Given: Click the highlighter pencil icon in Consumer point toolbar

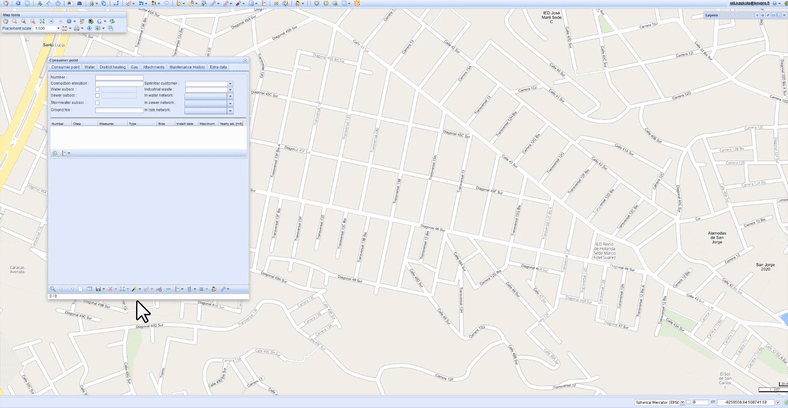Looking at the screenshot, I should (134, 289).
